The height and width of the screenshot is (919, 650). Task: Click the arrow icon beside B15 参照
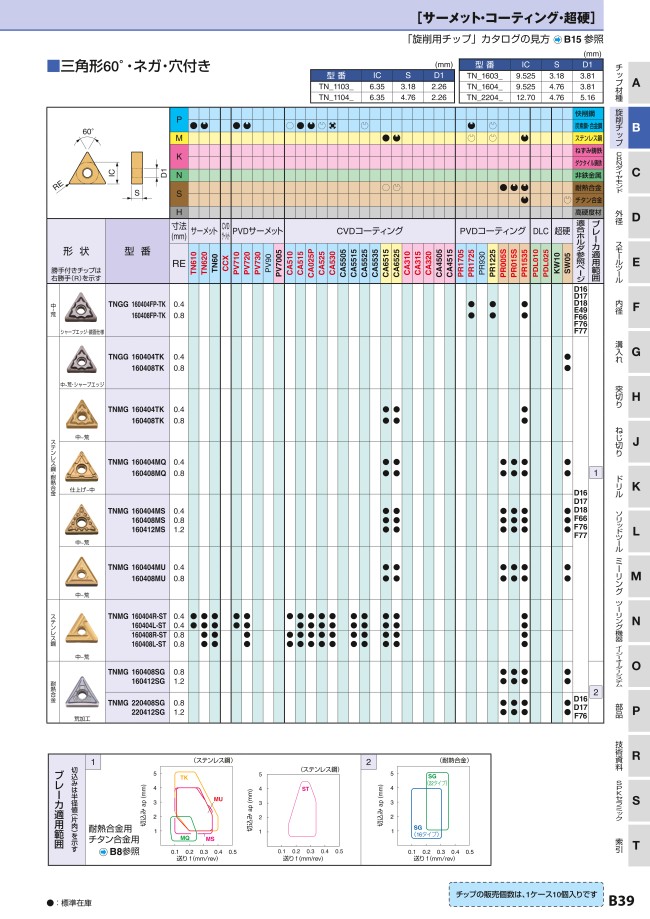(x=558, y=39)
